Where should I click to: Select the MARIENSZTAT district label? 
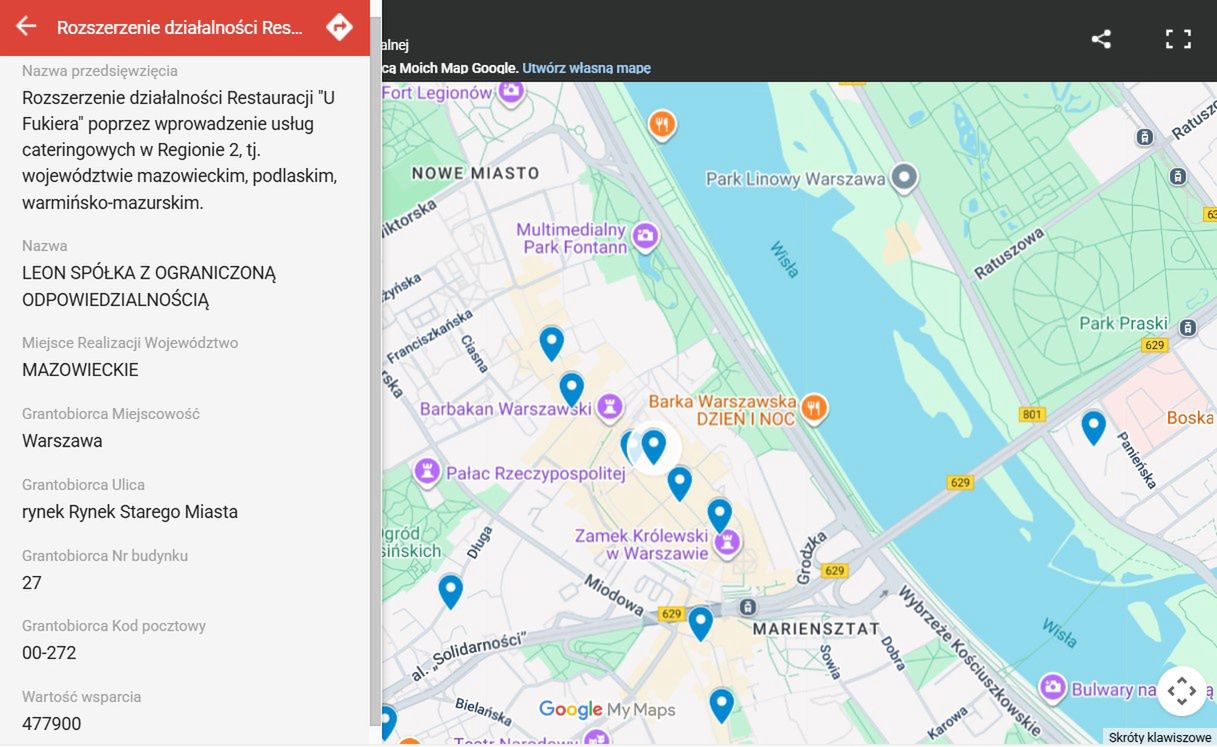click(x=816, y=629)
